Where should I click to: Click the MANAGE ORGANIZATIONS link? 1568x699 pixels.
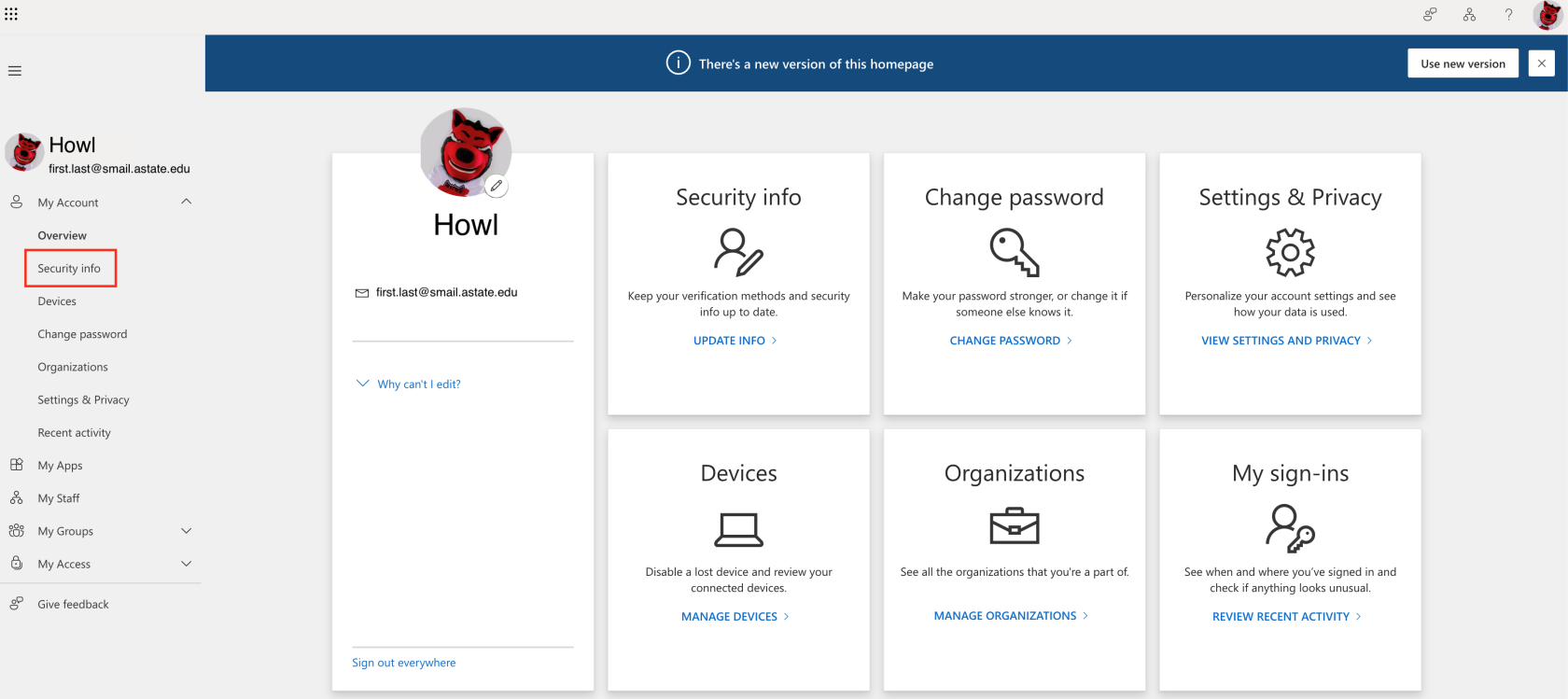(x=1012, y=616)
